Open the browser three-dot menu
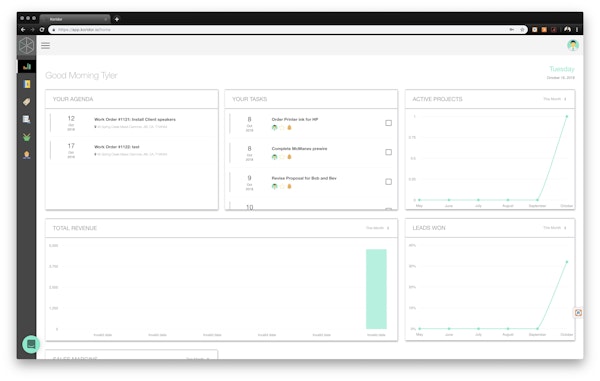 tap(577, 29)
